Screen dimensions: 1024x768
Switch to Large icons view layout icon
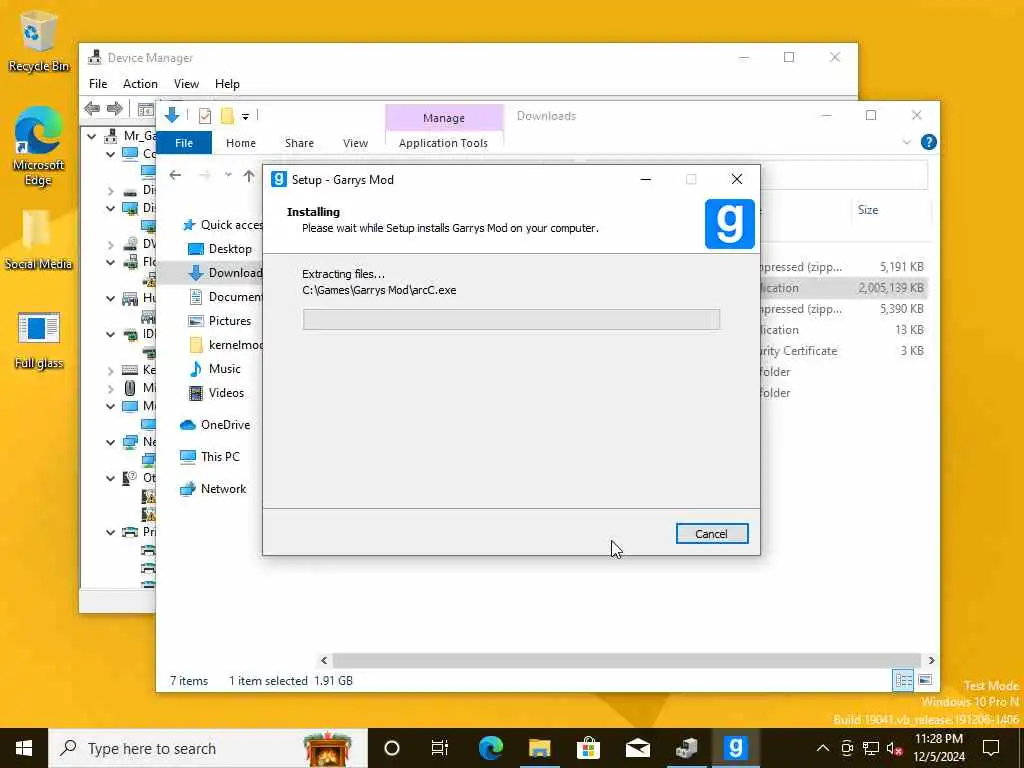(x=925, y=680)
